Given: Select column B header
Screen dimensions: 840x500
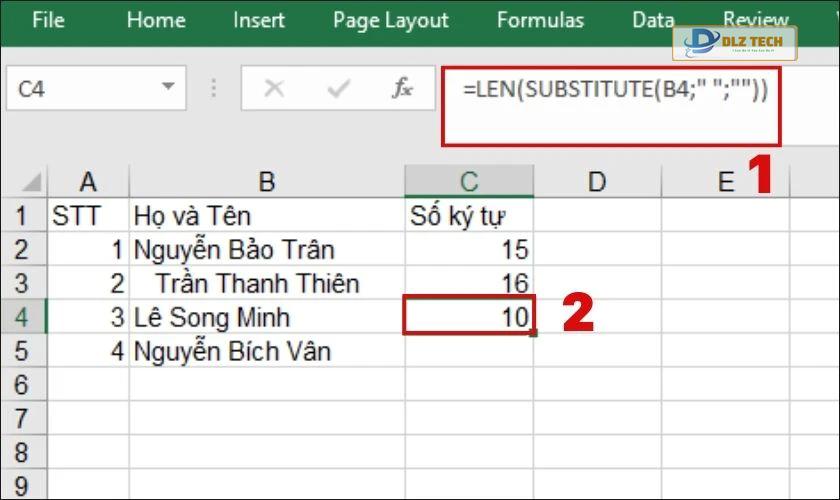Looking at the screenshot, I should pos(267,182).
